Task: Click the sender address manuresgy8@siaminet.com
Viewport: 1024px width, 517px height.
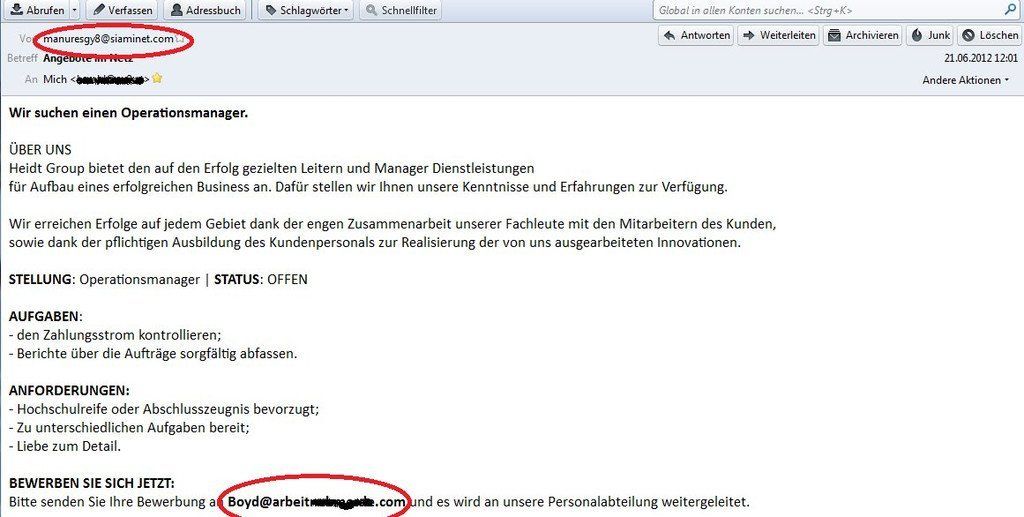Action: coord(108,39)
